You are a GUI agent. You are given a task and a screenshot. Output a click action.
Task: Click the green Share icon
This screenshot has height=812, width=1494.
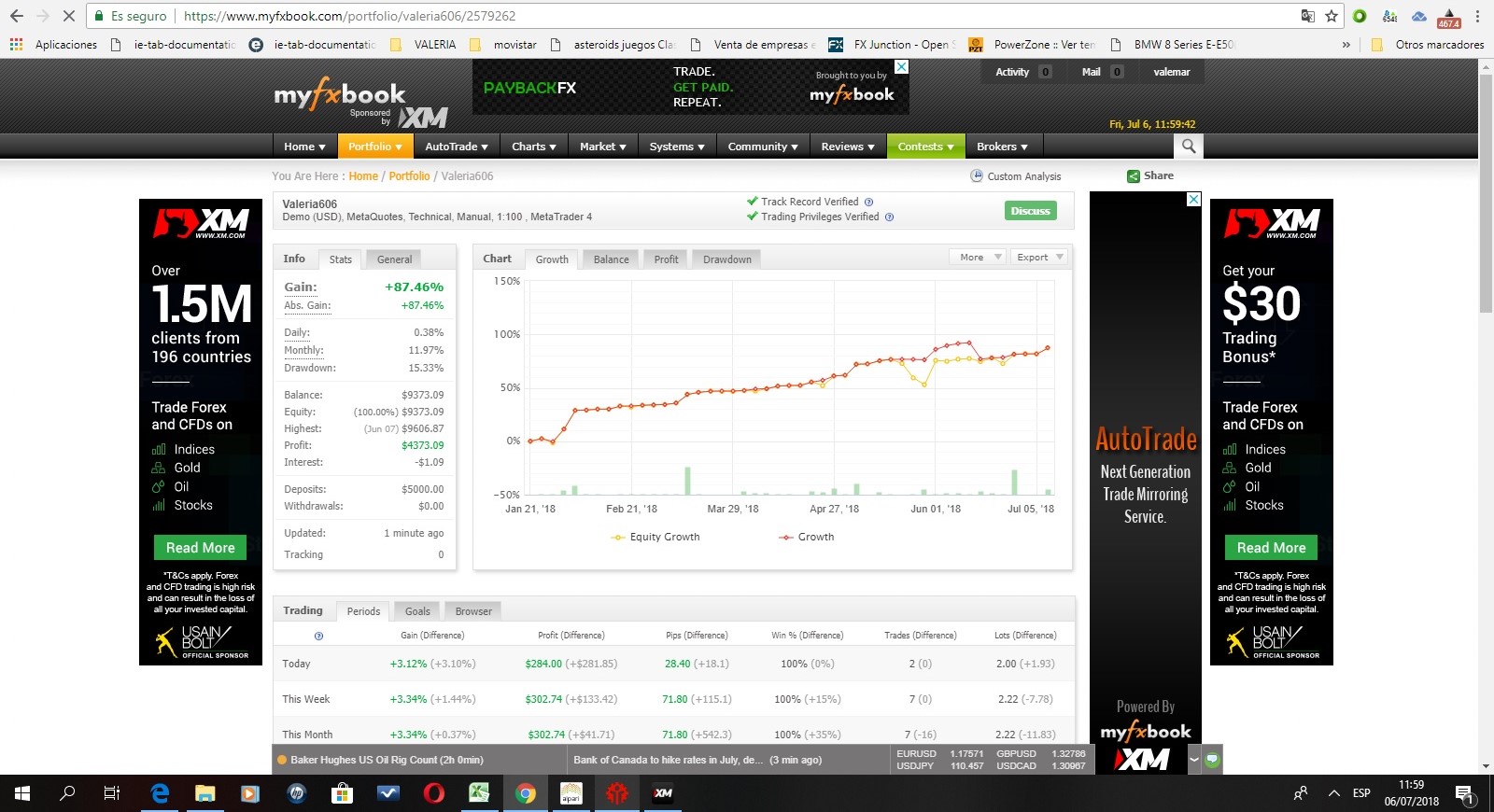click(x=1133, y=176)
